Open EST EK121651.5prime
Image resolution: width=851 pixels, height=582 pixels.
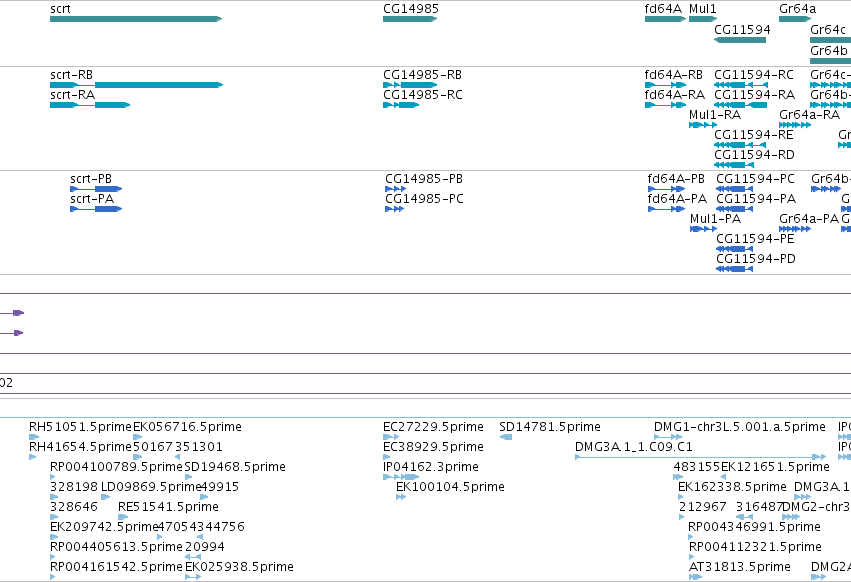click(x=723, y=477)
